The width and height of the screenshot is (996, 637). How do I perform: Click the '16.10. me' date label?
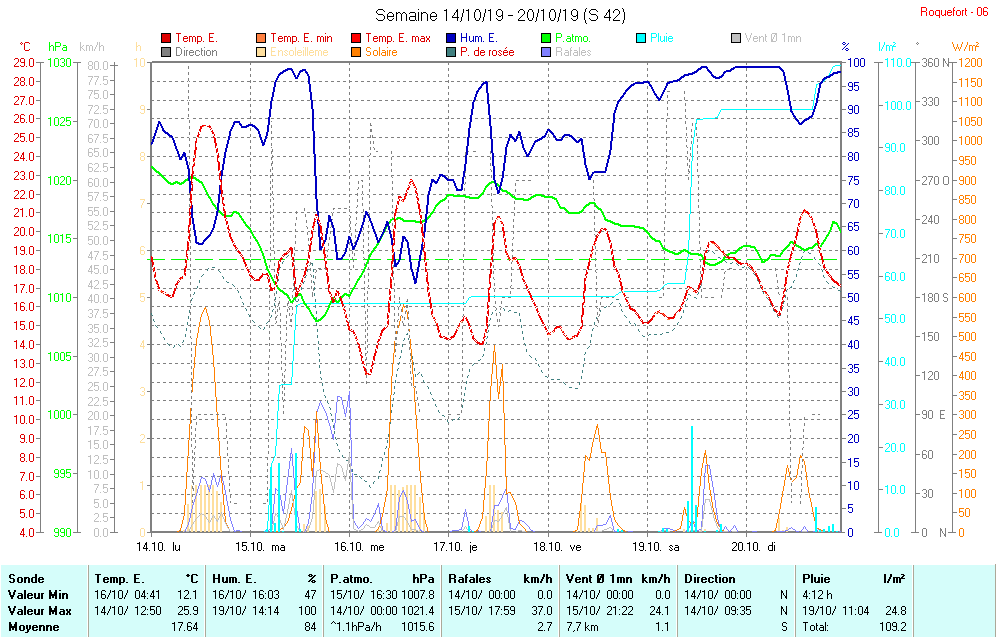pyautogui.click(x=360, y=547)
